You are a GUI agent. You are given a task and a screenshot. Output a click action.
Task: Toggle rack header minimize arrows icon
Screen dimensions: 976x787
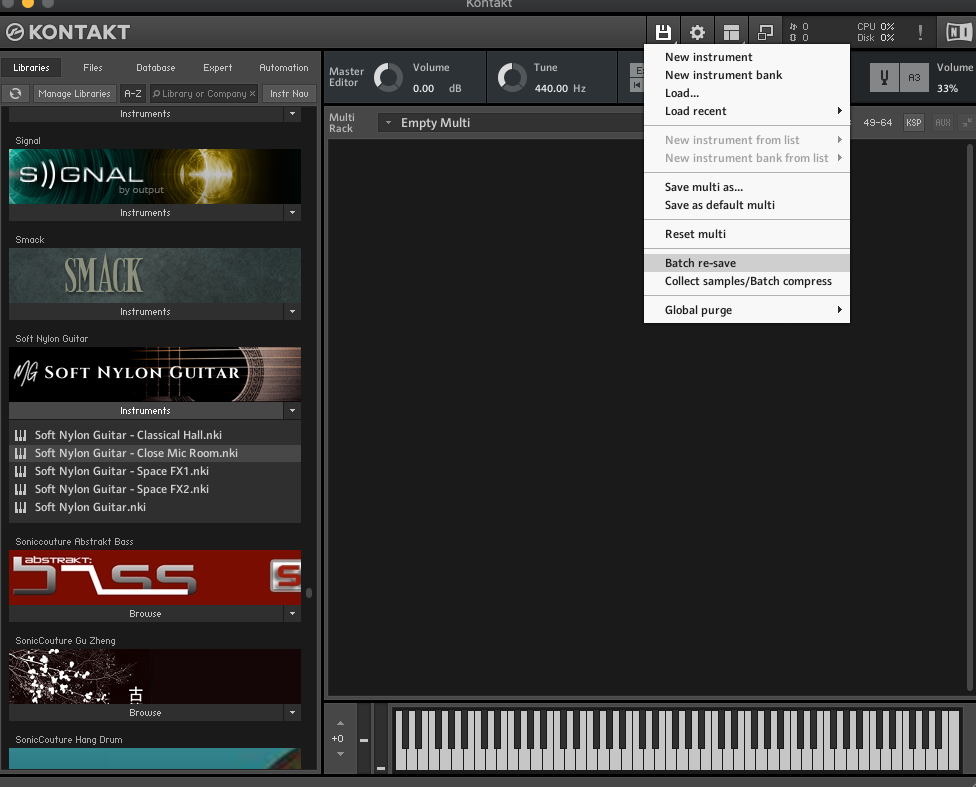coord(967,123)
